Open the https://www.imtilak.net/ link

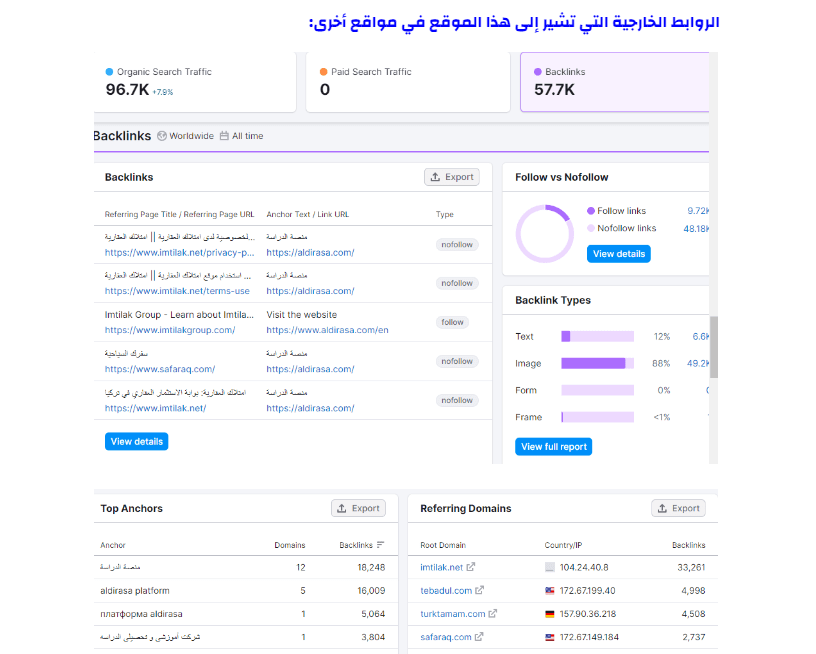point(155,408)
